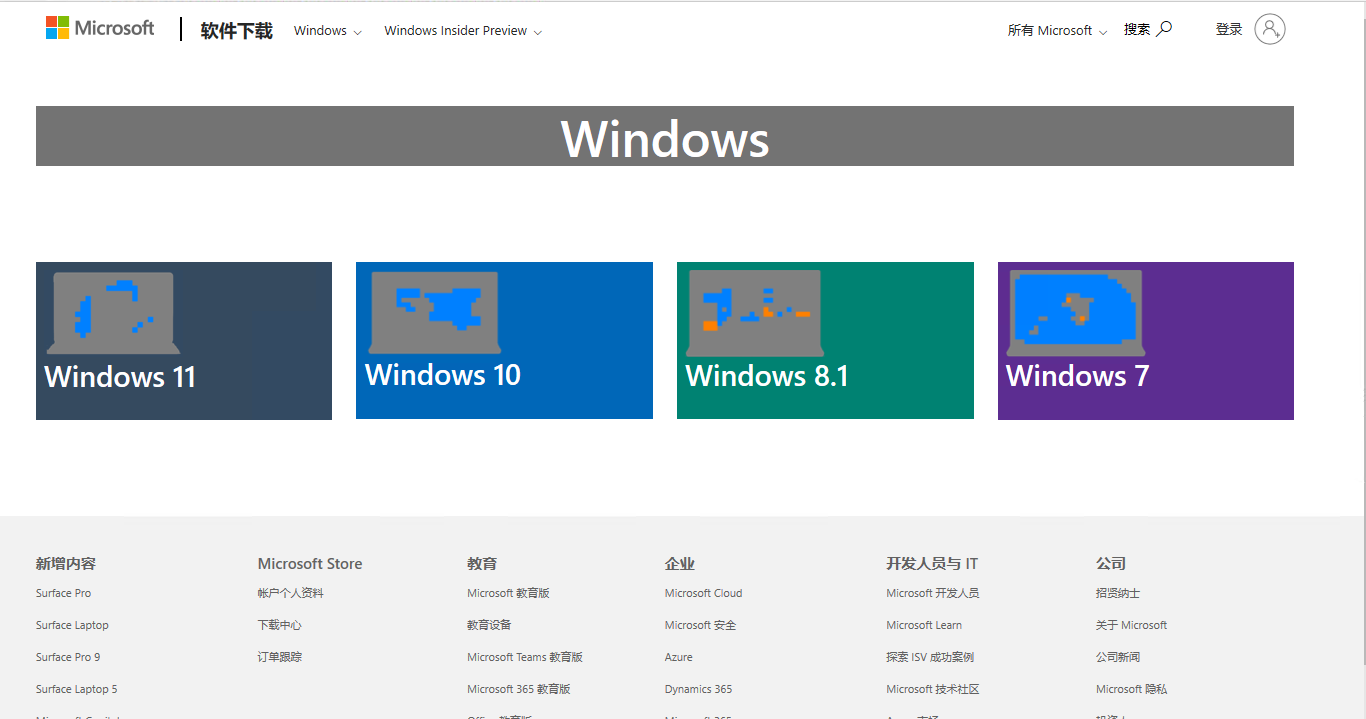Open 招贤纳士 careers link
This screenshot has height=719, width=1366.
coord(1118,593)
